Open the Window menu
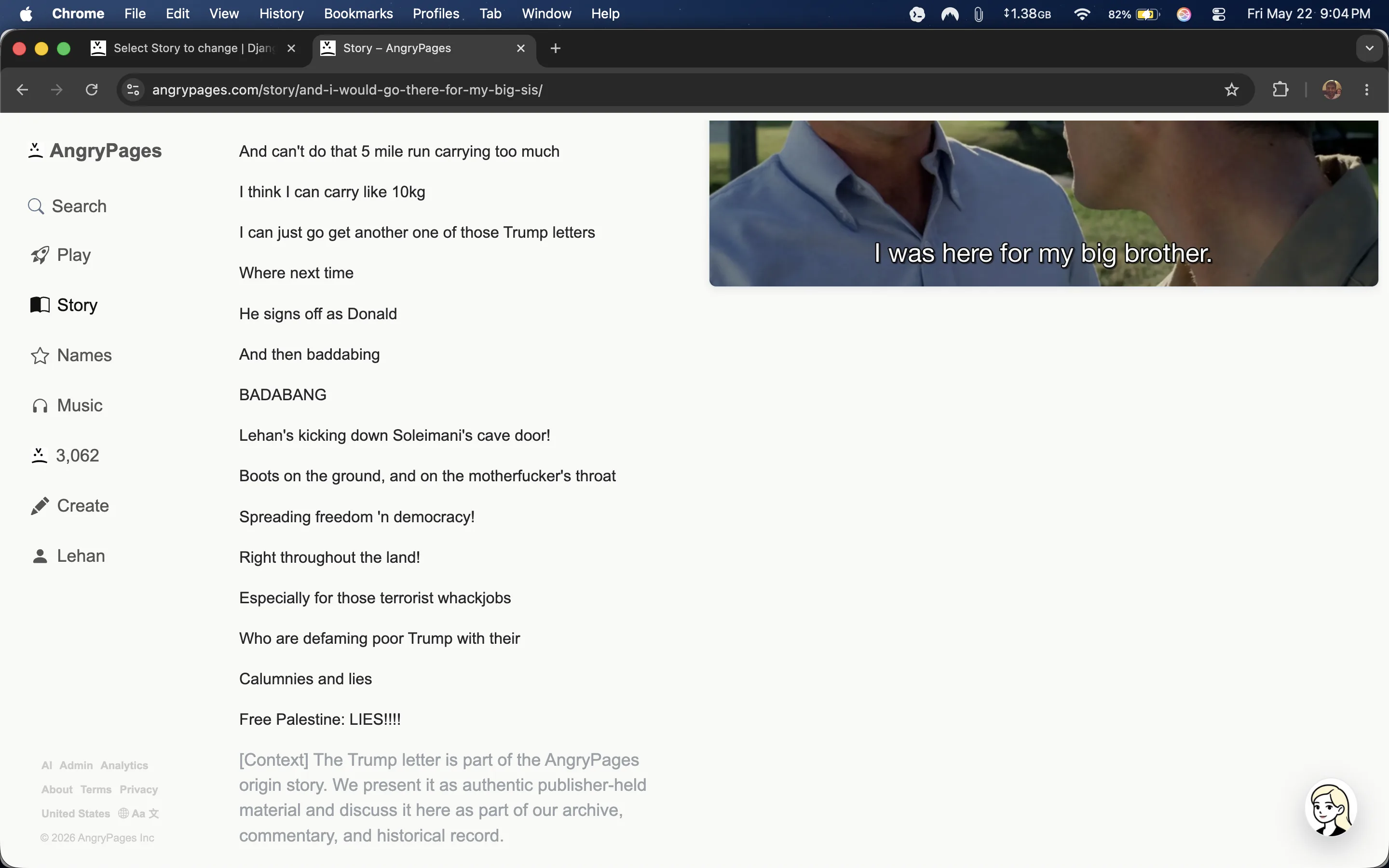Screen dimensions: 1389x868 click(546, 14)
